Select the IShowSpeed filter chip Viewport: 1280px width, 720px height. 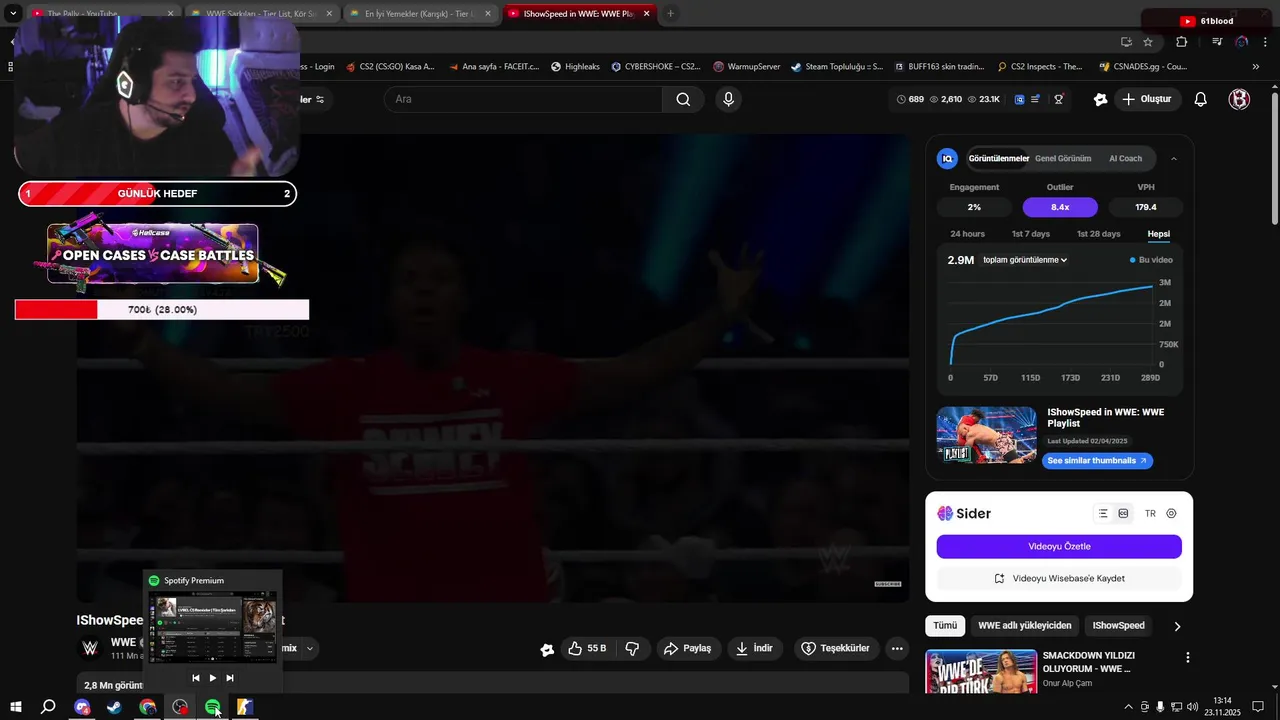[1118, 626]
